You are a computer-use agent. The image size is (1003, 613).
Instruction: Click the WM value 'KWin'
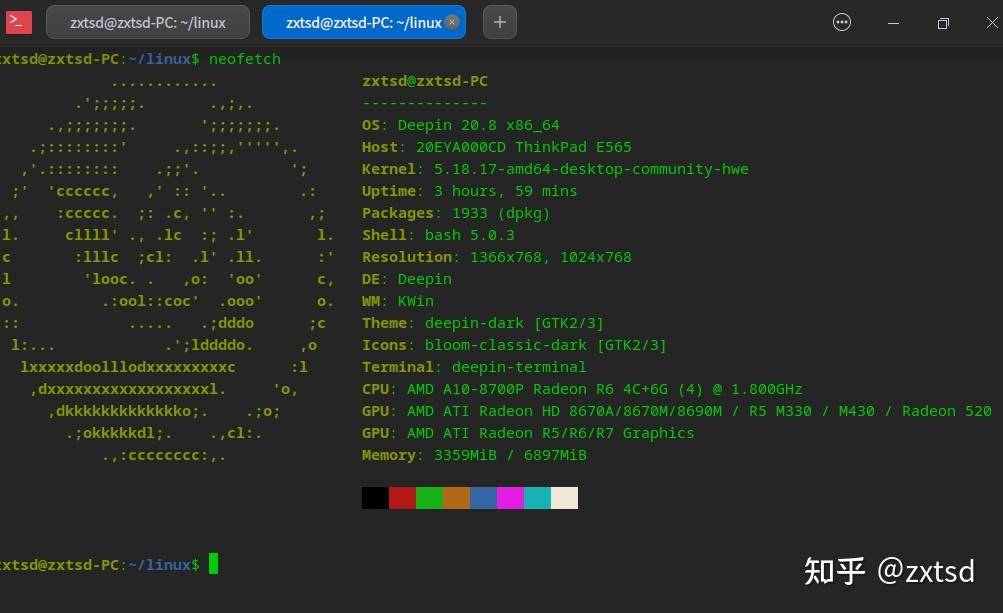click(416, 301)
